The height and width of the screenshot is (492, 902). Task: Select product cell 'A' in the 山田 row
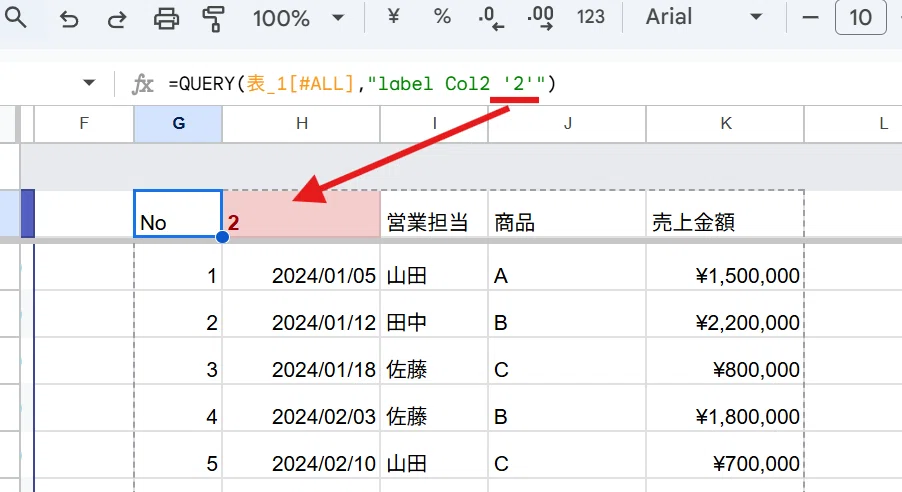point(567,267)
